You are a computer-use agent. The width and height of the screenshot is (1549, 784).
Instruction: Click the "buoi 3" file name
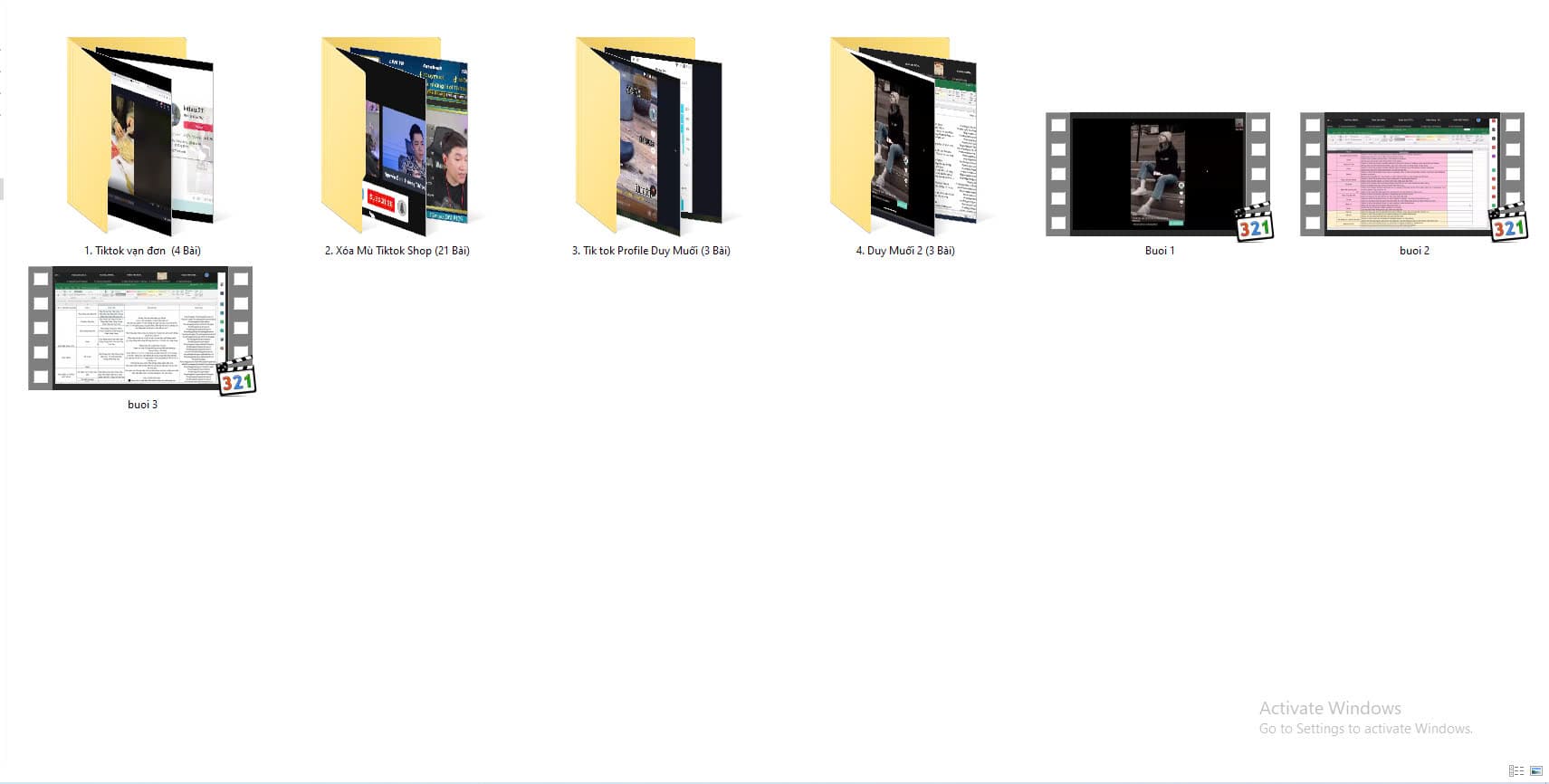coord(142,405)
